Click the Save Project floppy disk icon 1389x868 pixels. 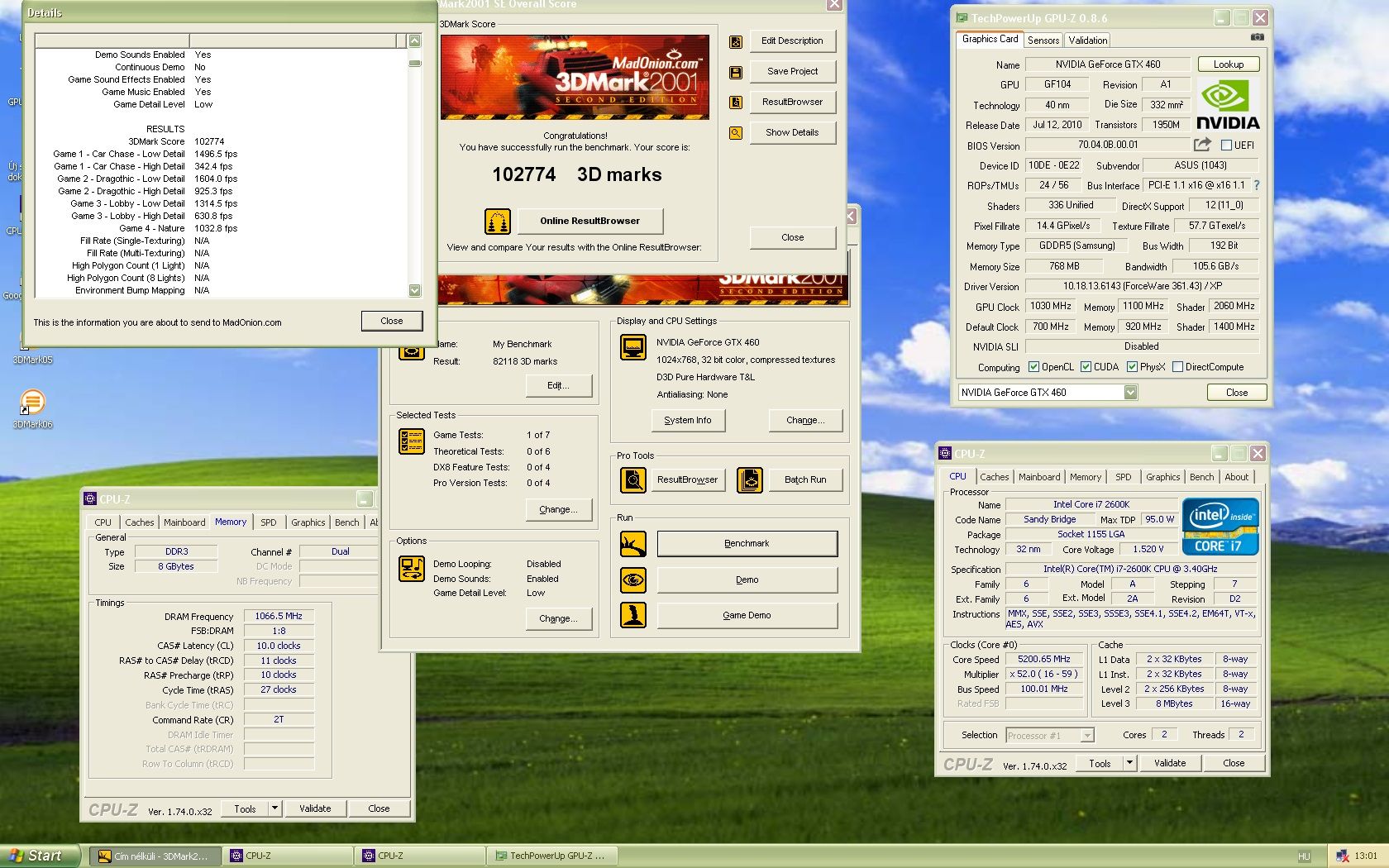[735, 73]
